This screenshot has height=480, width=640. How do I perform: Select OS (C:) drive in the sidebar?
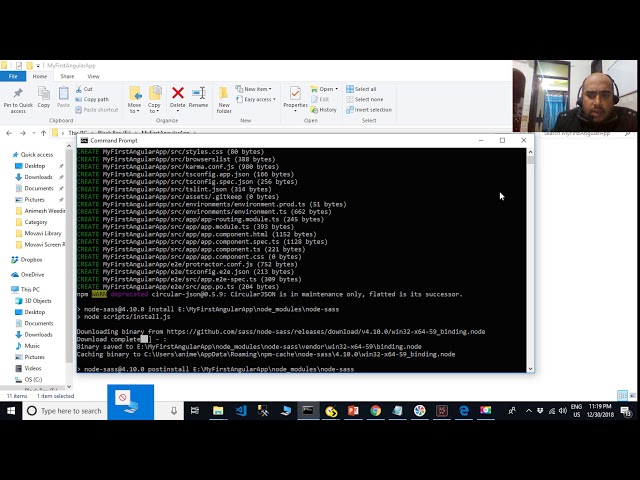click(33, 380)
